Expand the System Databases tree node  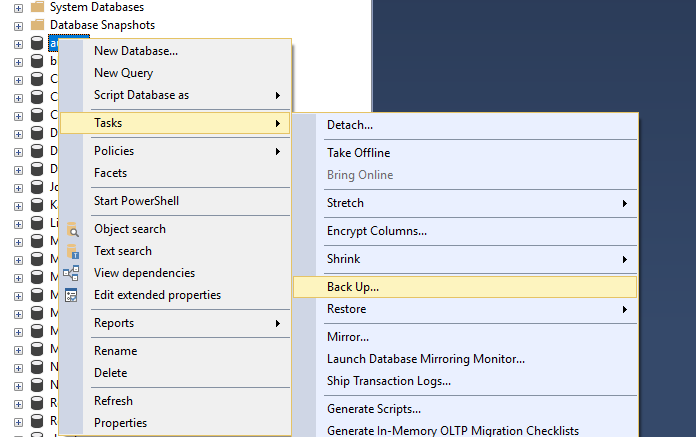click(x=18, y=7)
